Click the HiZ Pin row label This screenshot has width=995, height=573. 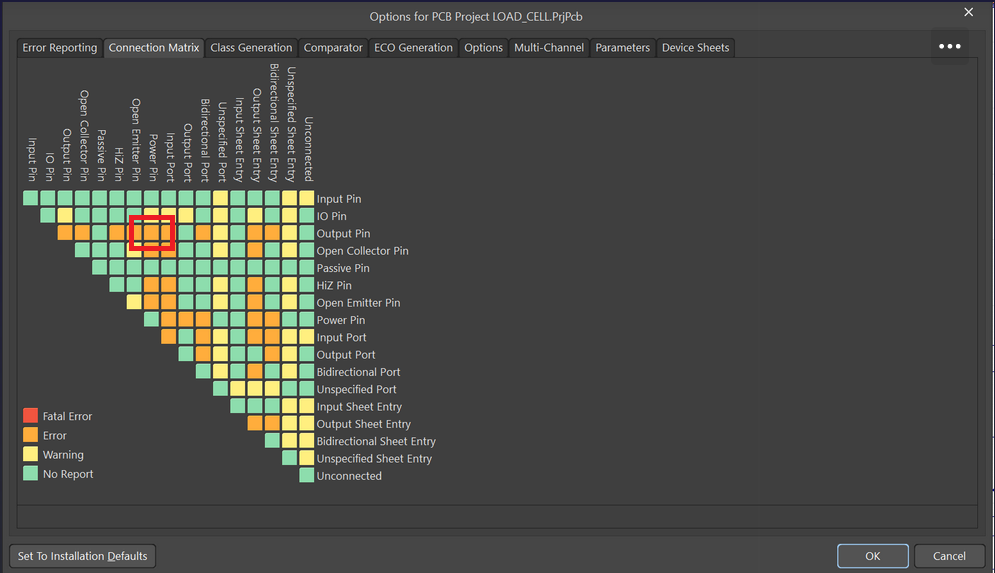334,286
